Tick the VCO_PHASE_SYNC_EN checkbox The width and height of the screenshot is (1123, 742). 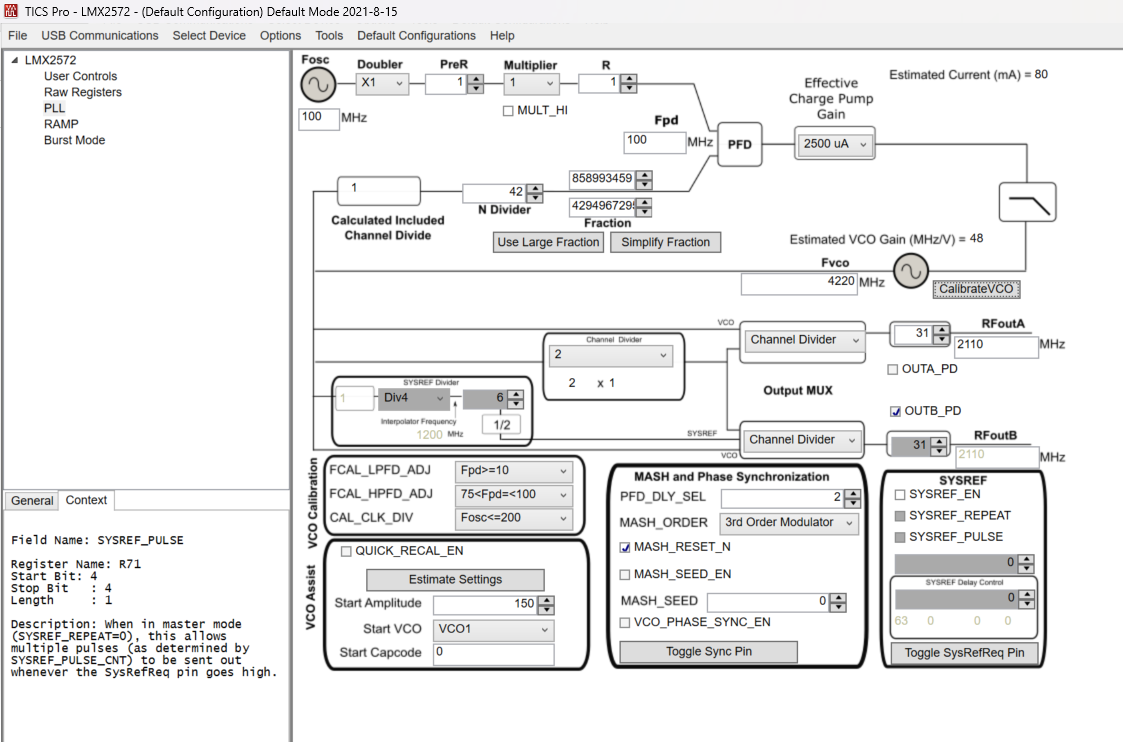pos(625,622)
